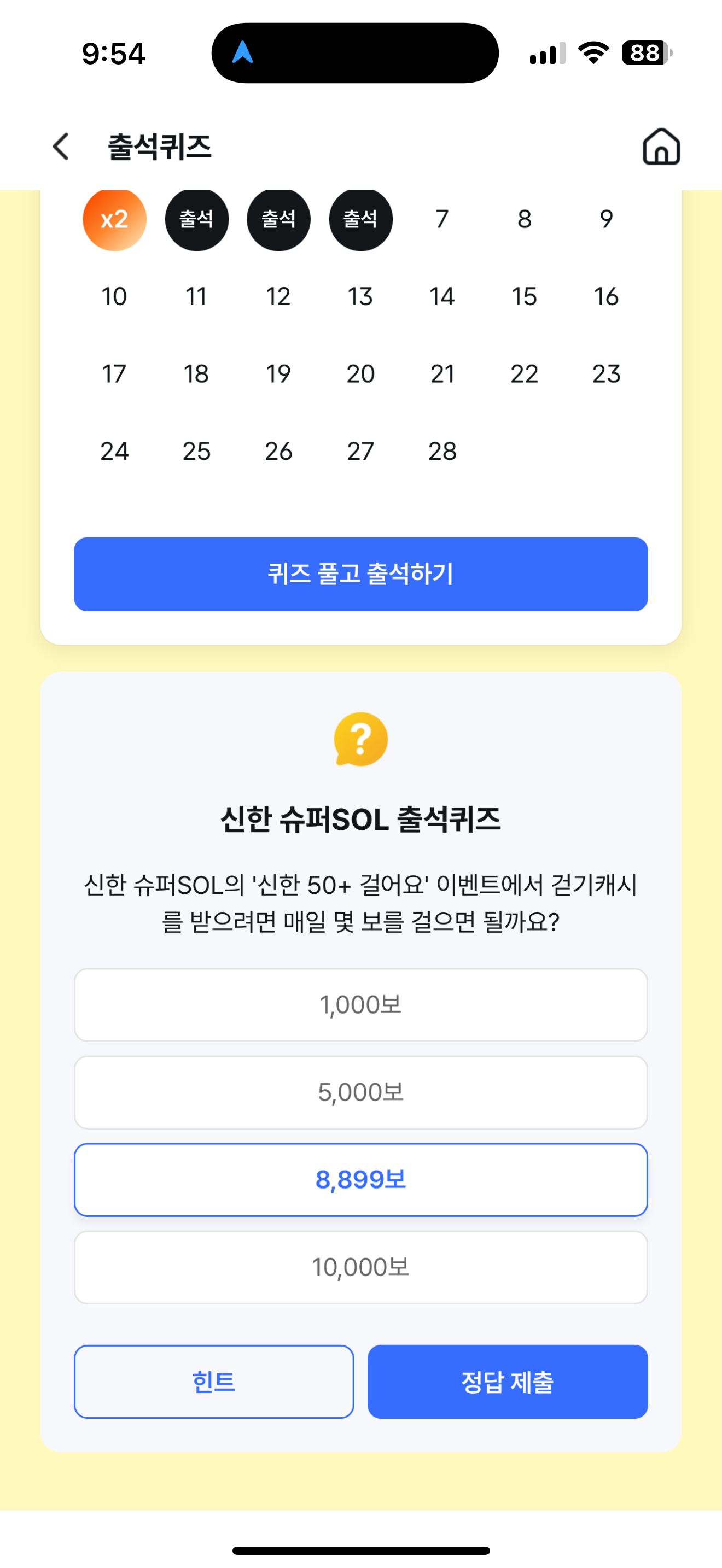The image size is (722, 1568).
Task: Tap the third 출석 attendance stamp
Action: pyautogui.click(x=361, y=219)
